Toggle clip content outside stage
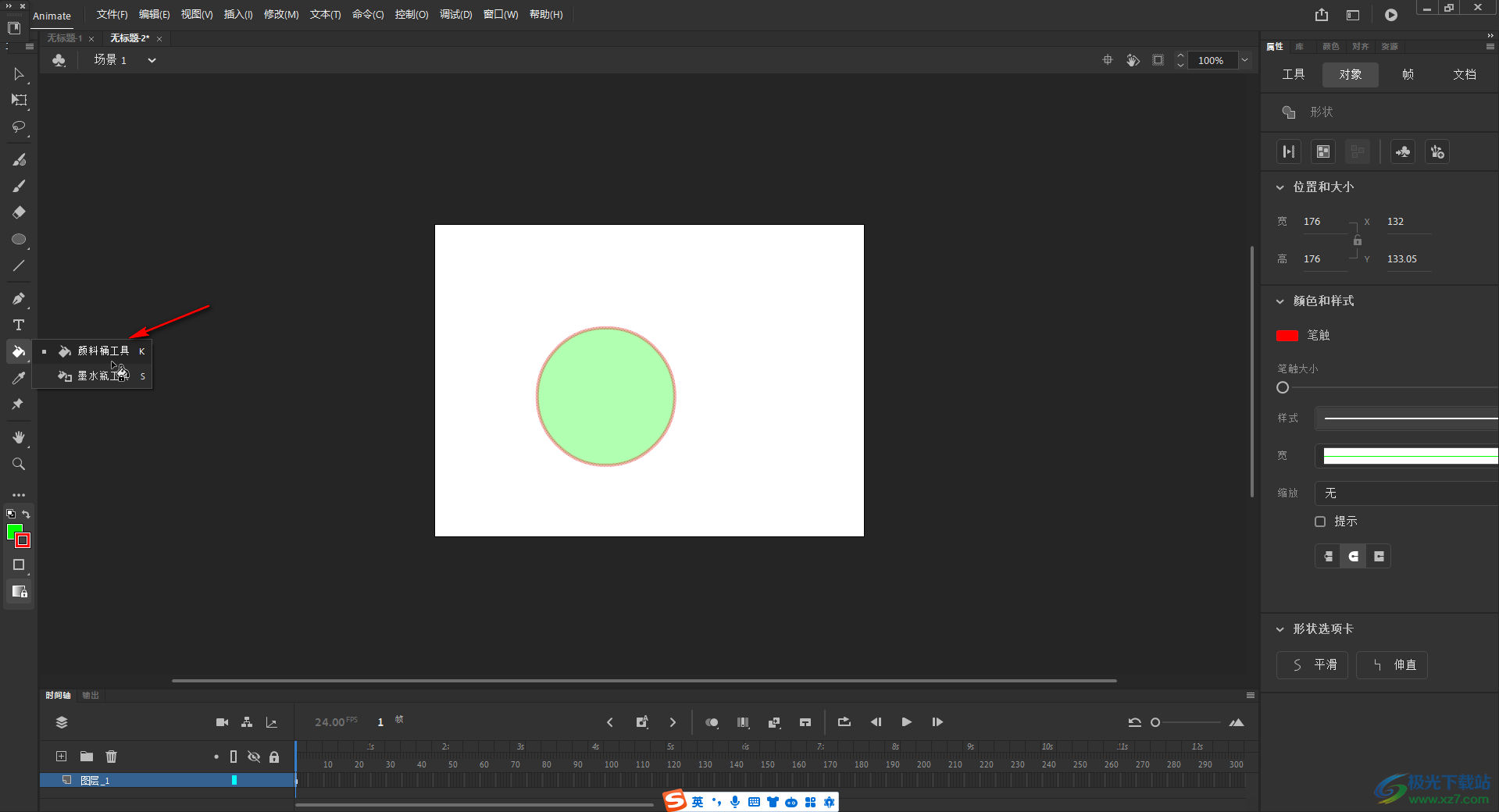The height and width of the screenshot is (812, 1499). pyautogui.click(x=1158, y=60)
